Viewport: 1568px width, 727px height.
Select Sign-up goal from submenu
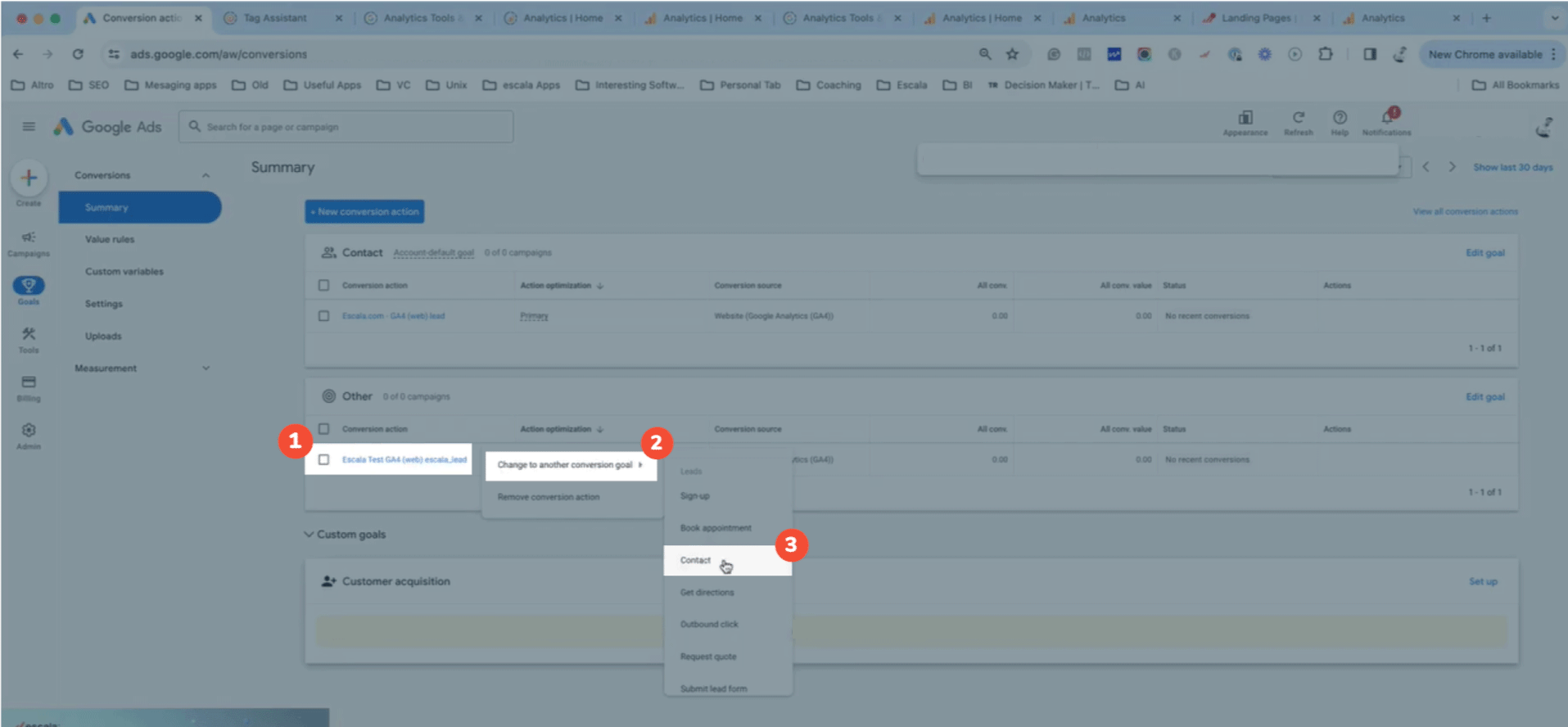pos(695,496)
